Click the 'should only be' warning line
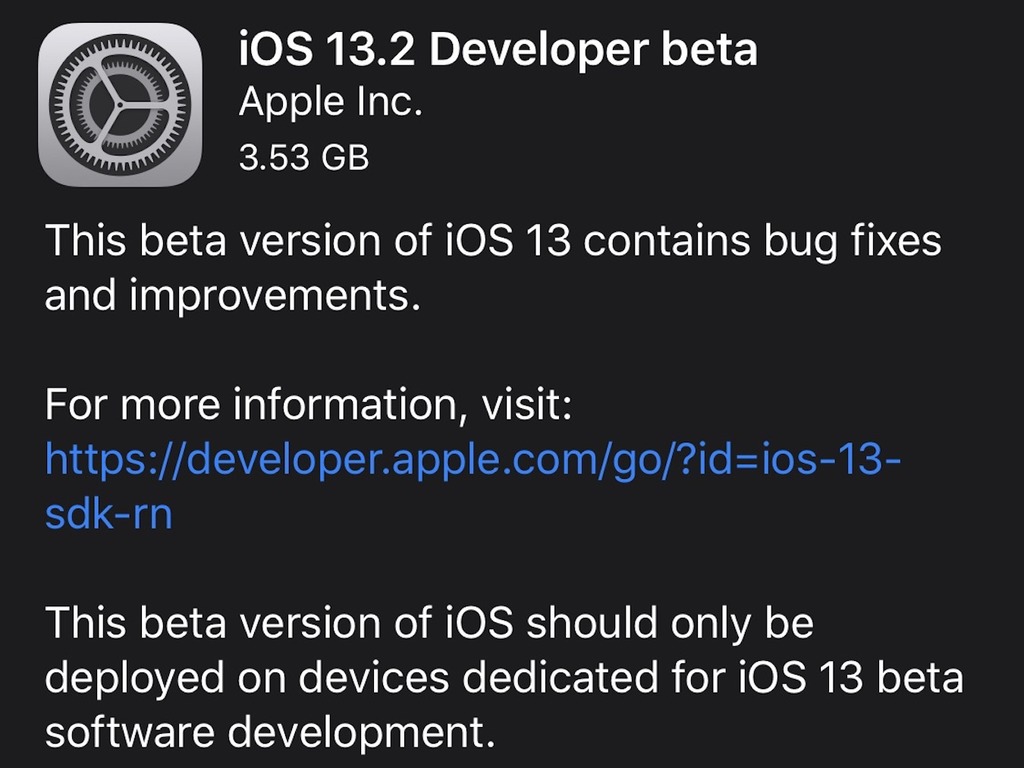This screenshot has width=1024, height=768. [671, 622]
